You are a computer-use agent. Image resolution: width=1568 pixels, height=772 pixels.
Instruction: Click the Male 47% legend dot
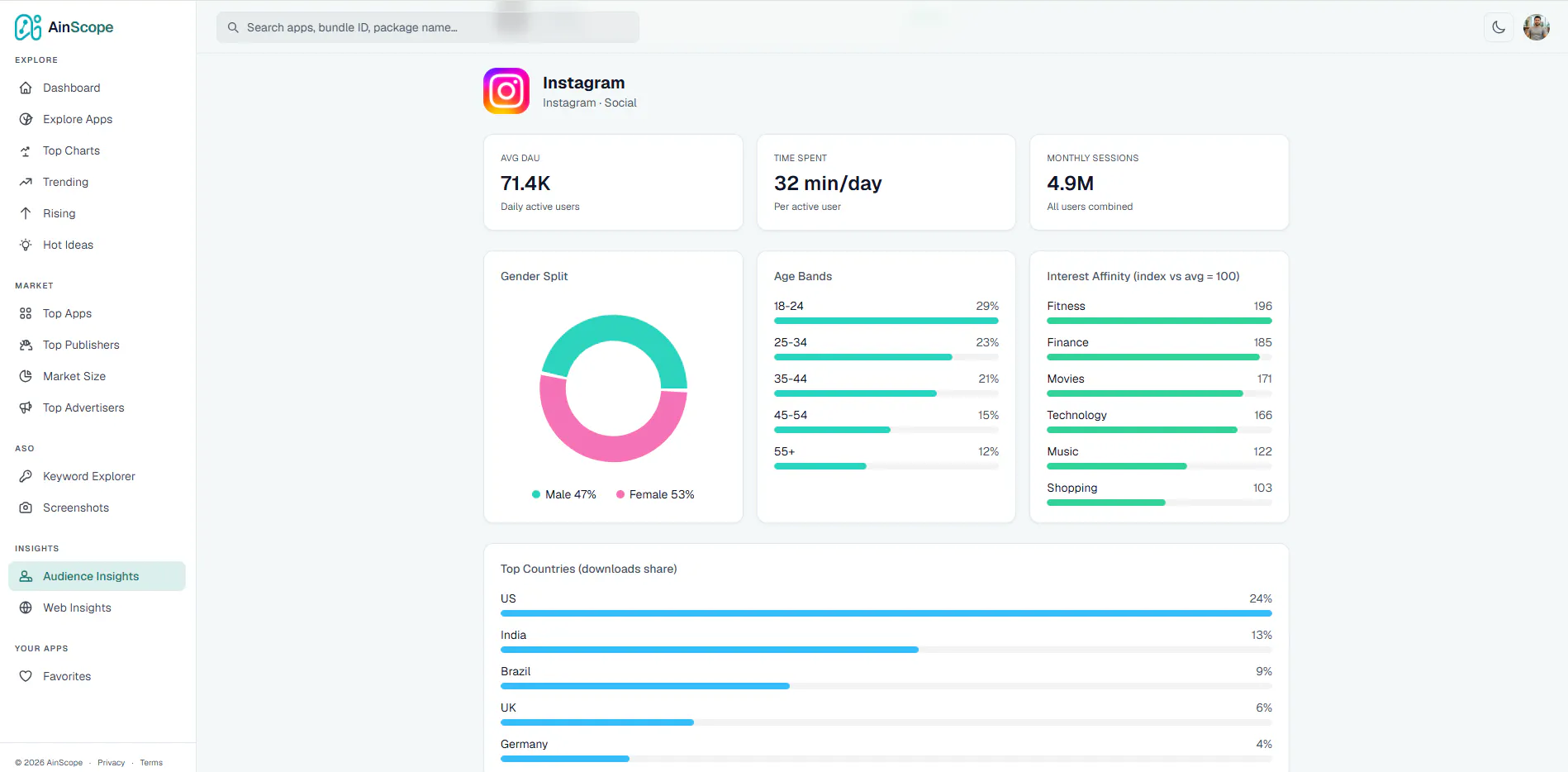(536, 494)
